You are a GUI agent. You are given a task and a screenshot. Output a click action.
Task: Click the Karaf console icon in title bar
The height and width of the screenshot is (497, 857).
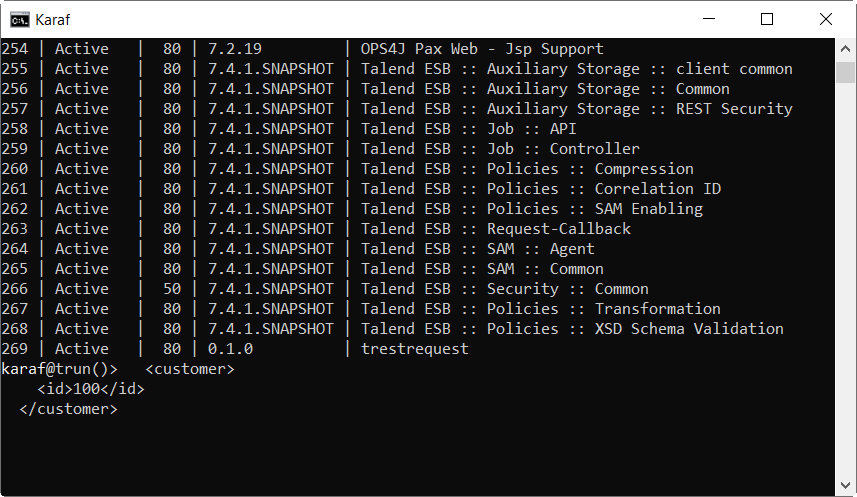click(x=19, y=19)
